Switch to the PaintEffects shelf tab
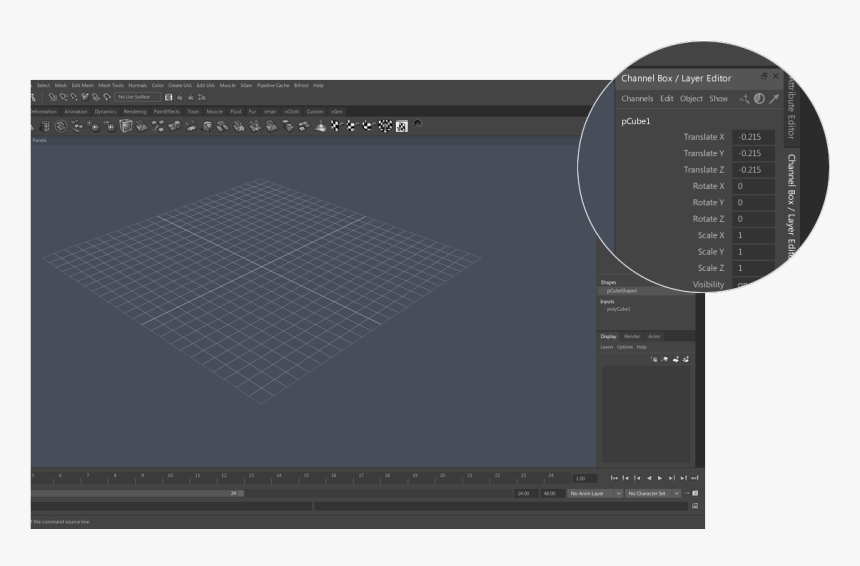The image size is (860, 566). 167,111
